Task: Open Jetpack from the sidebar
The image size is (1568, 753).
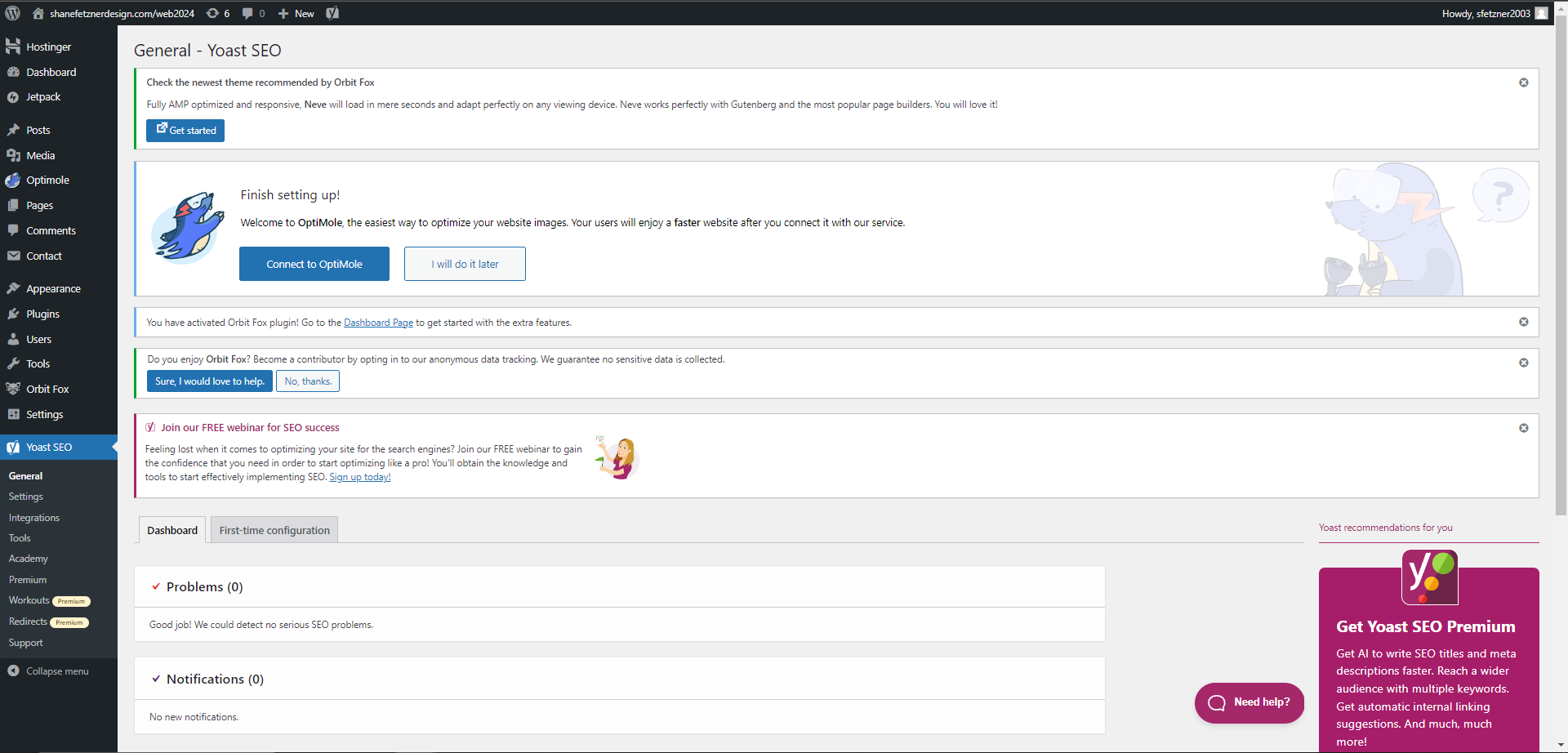Action: [43, 97]
